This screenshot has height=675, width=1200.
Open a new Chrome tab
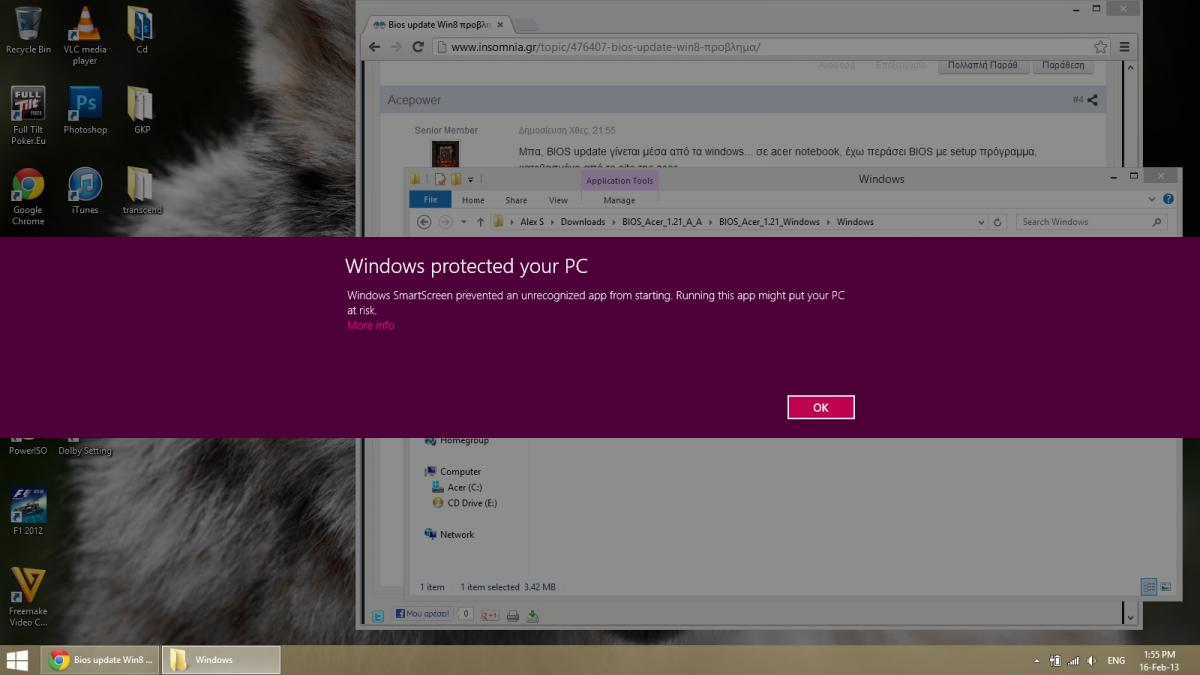526,25
